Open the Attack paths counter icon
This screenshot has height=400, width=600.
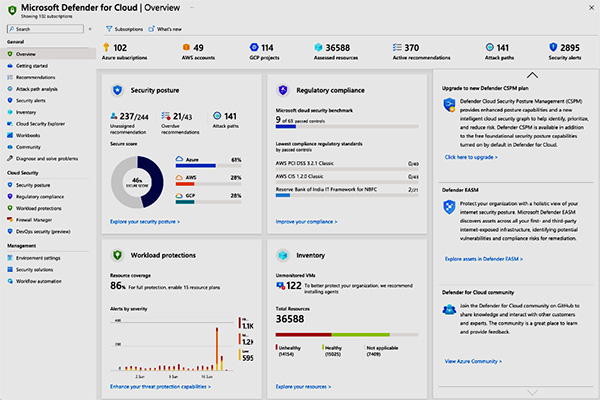tap(489, 47)
